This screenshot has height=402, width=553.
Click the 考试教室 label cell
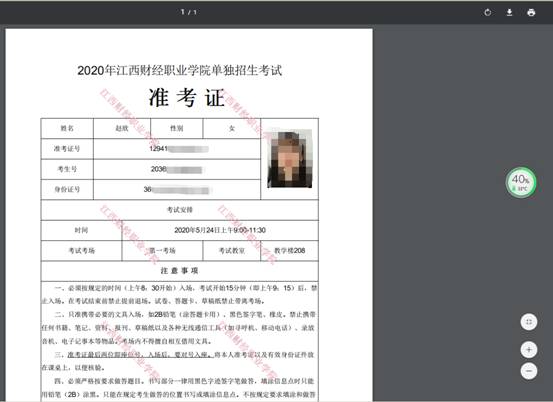232,251
